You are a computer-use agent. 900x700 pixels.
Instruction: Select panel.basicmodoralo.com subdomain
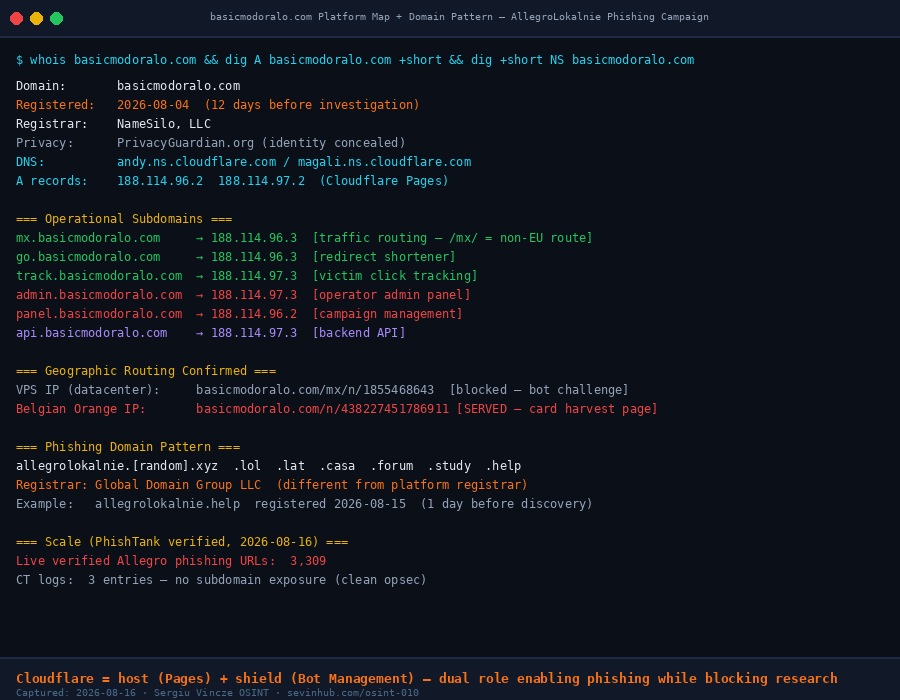(99, 313)
